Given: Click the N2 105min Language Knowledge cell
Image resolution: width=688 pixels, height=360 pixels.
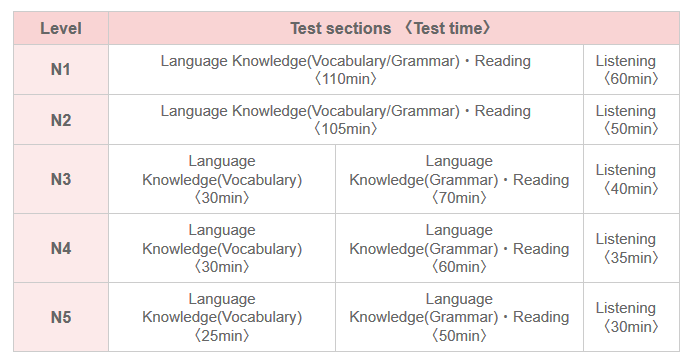Looking at the screenshot, I should pyautogui.click(x=346, y=120).
